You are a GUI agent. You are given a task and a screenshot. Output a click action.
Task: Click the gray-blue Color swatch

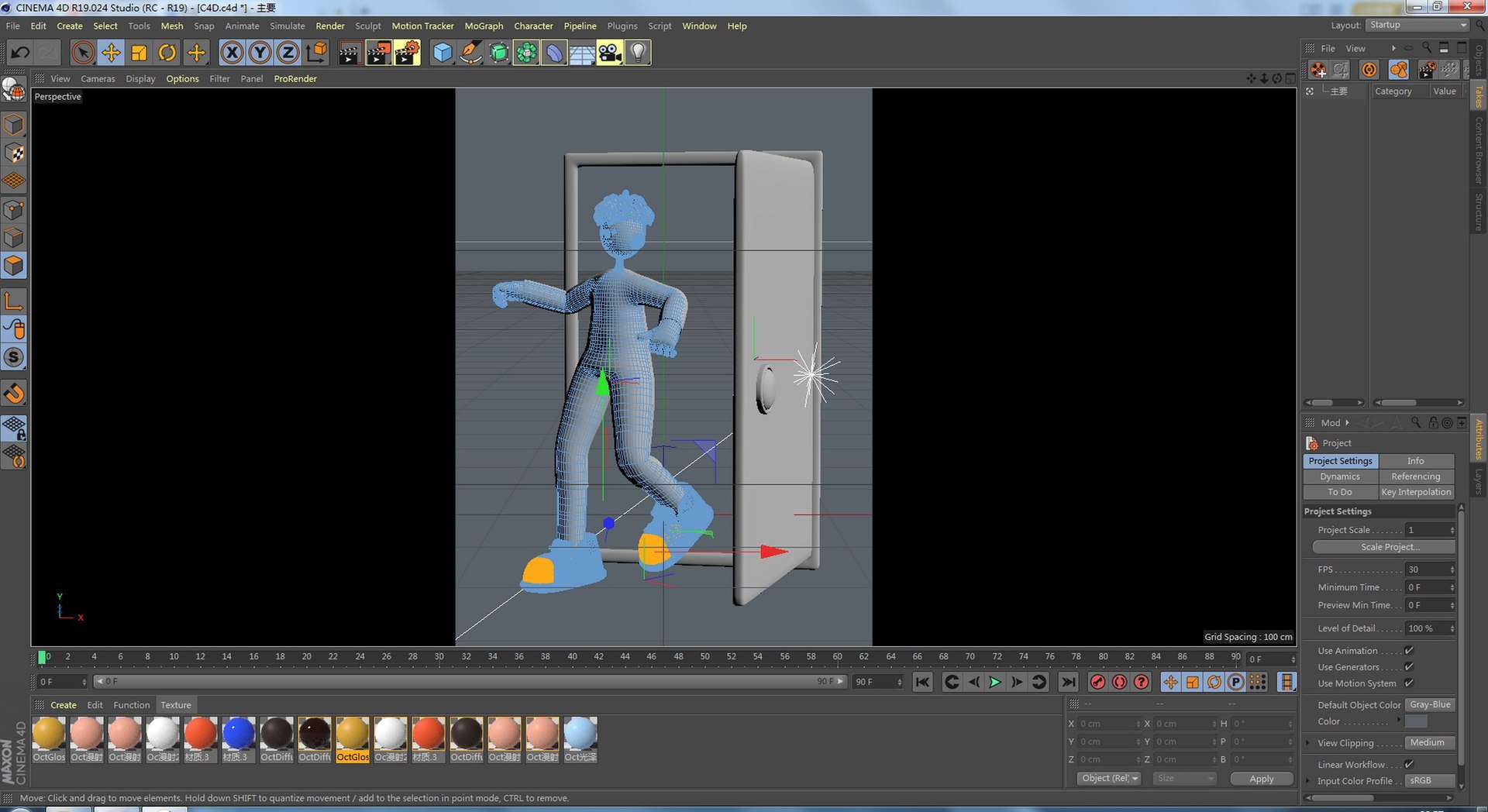click(x=1416, y=721)
